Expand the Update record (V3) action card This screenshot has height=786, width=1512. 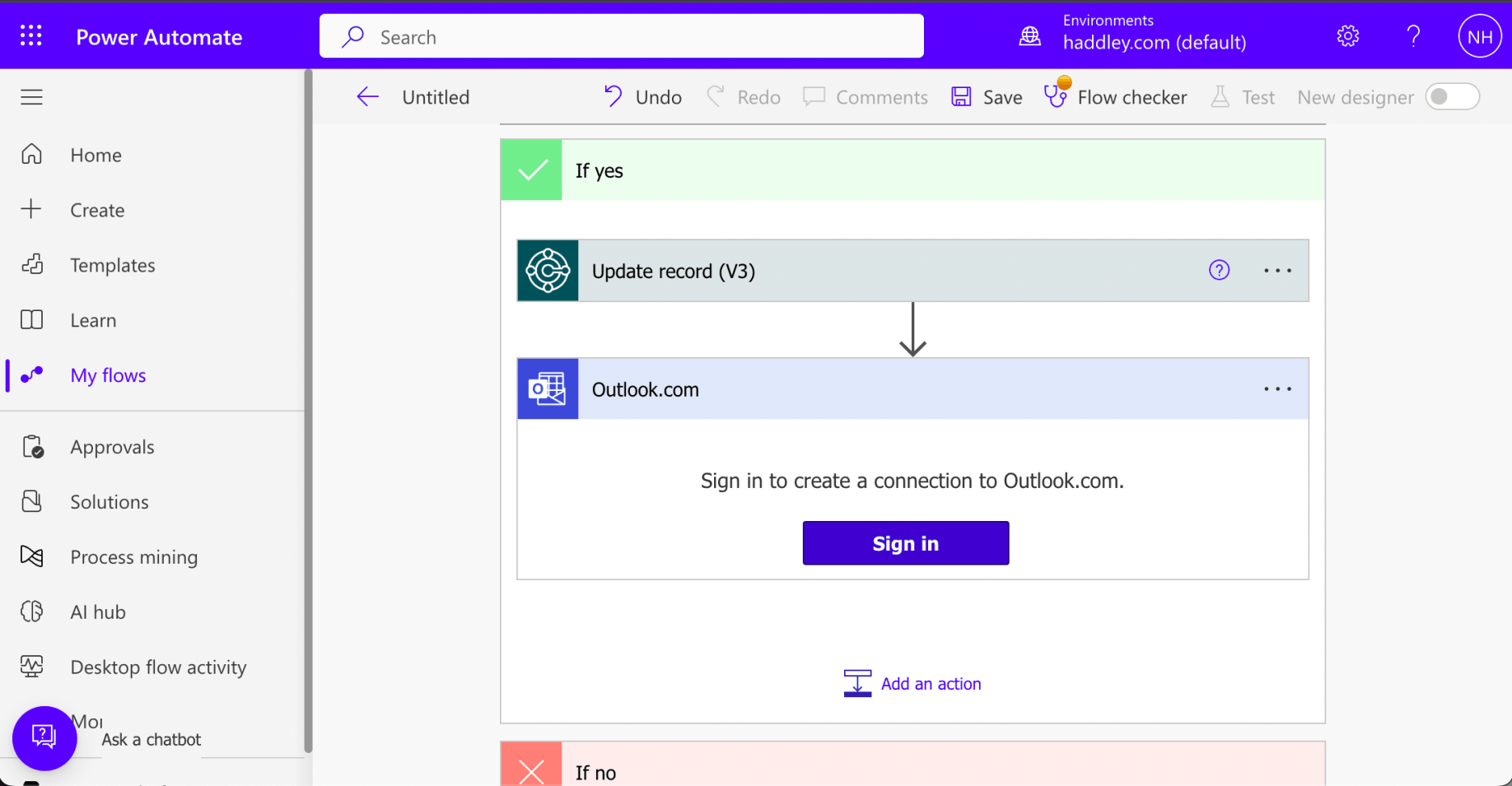click(x=912, y=271)
